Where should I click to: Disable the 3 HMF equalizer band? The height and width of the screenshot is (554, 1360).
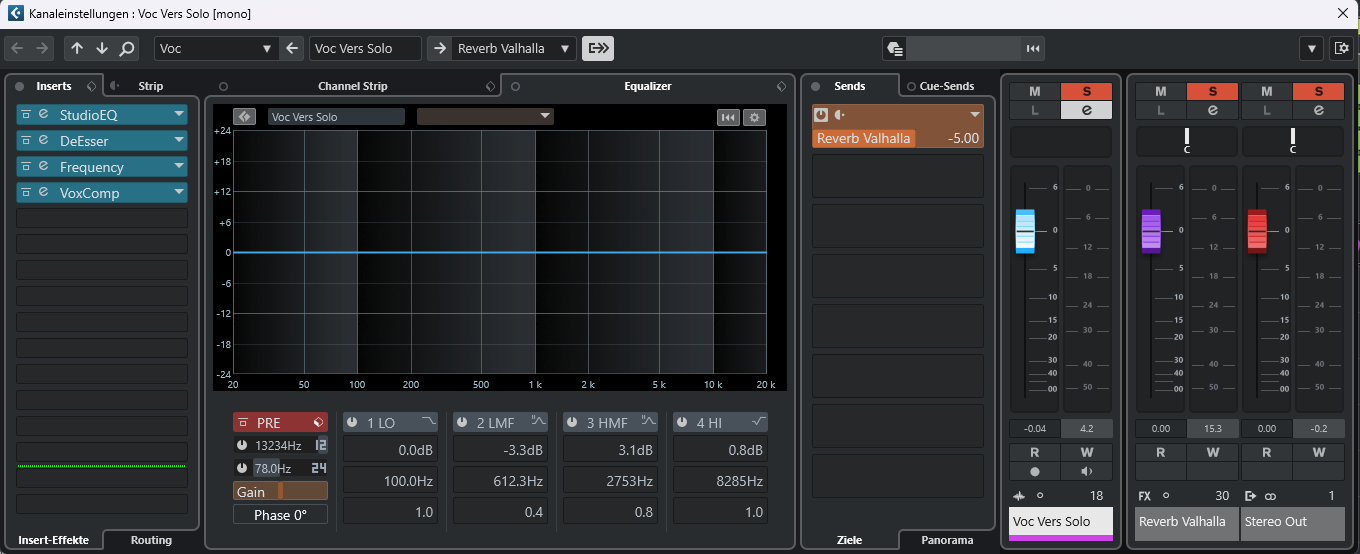coord(572,423)
